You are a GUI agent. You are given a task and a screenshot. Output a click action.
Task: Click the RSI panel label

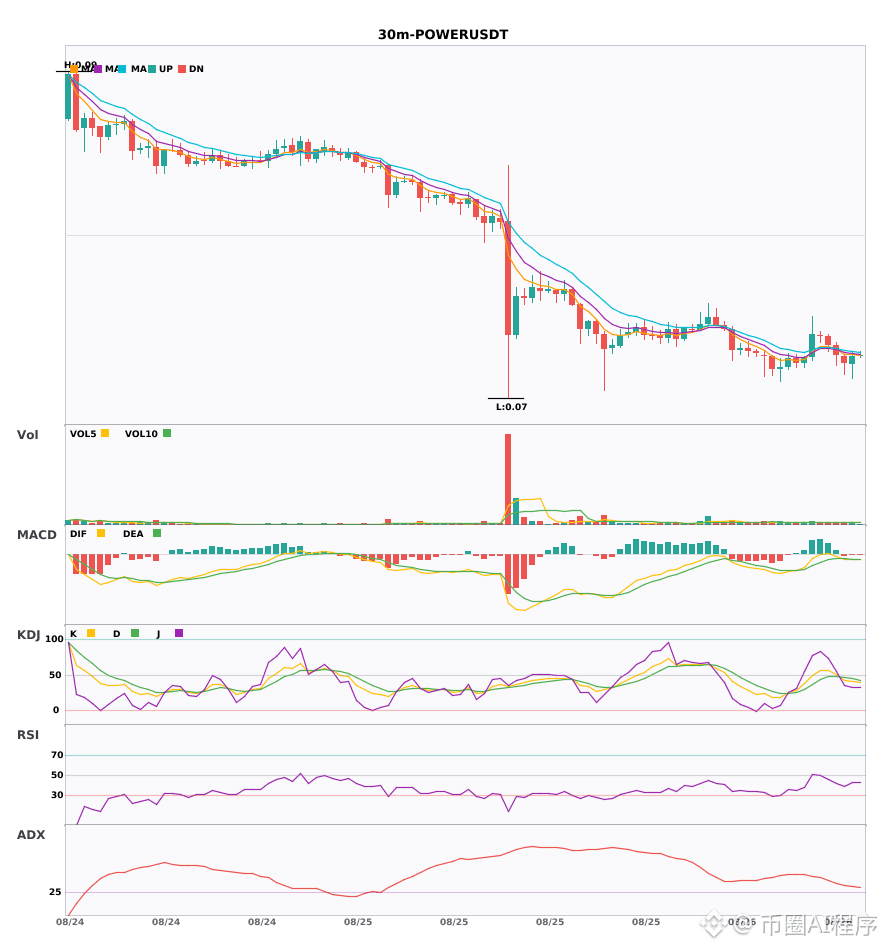[28, 735]
